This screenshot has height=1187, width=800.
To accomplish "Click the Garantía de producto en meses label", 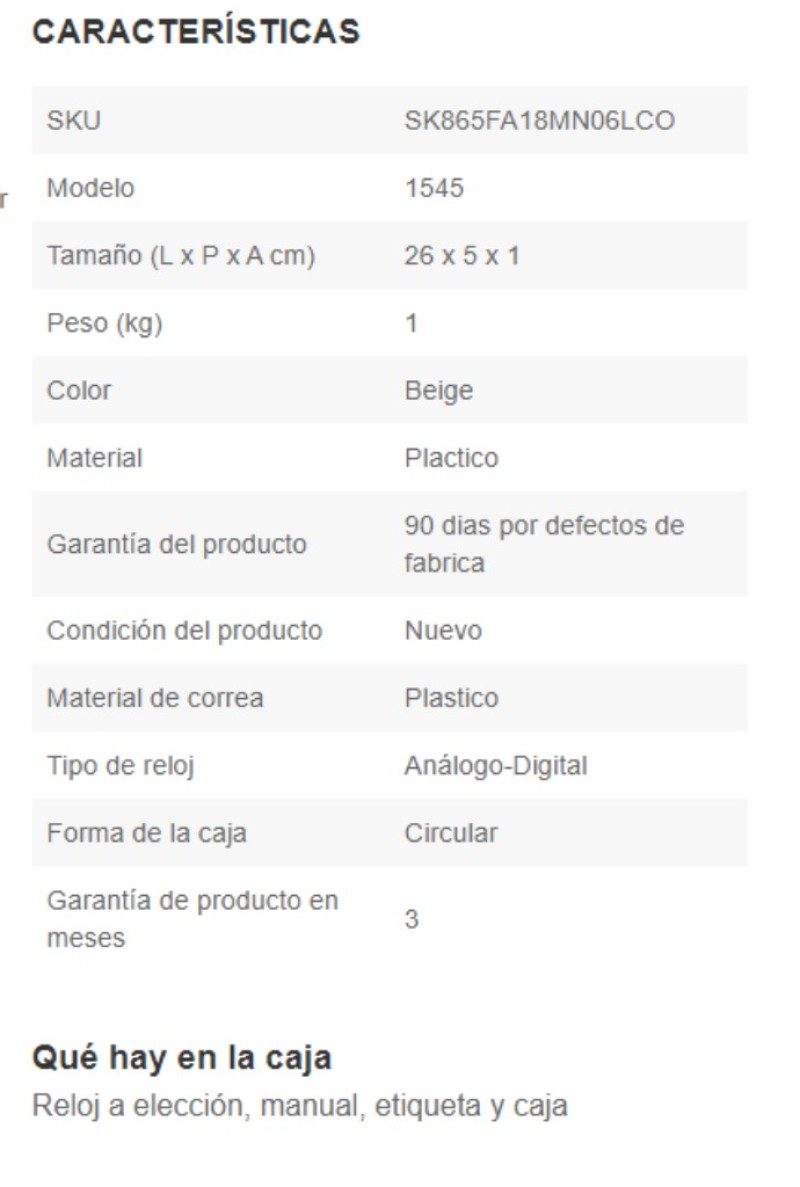I will tap(192, 919).
